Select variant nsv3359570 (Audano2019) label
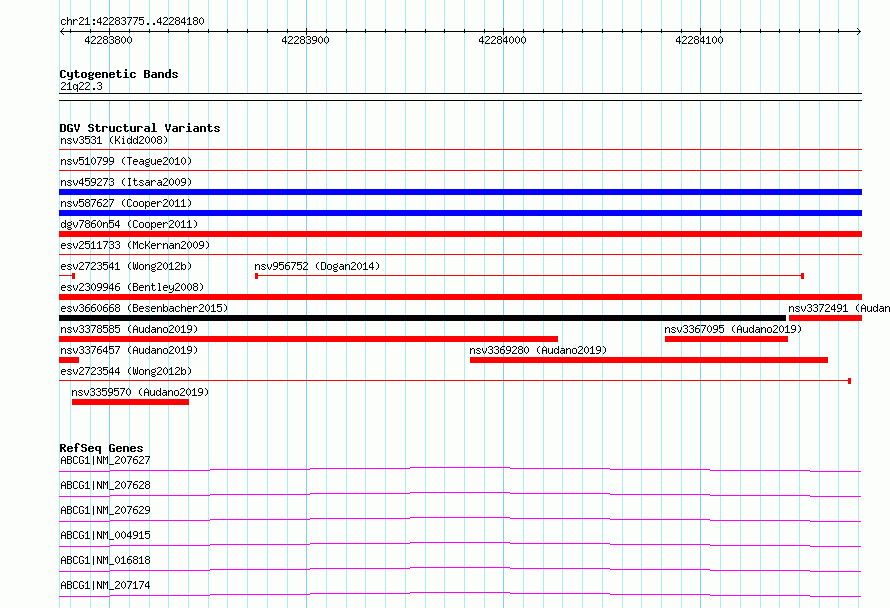Viewport: 890px width, 608px height. 140,392
